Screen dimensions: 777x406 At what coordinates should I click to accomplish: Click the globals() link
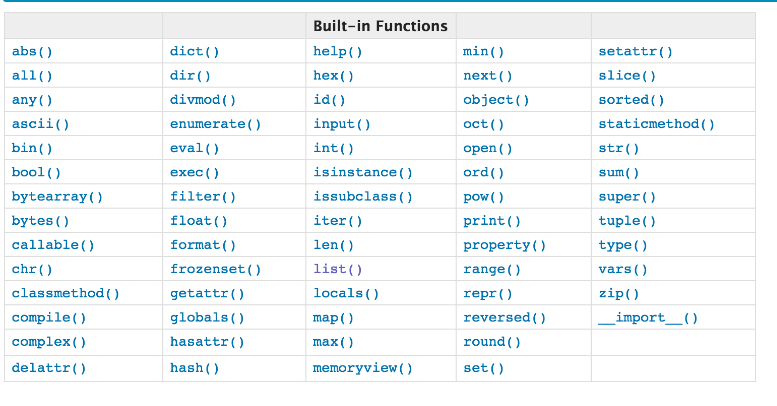point(207,318)
